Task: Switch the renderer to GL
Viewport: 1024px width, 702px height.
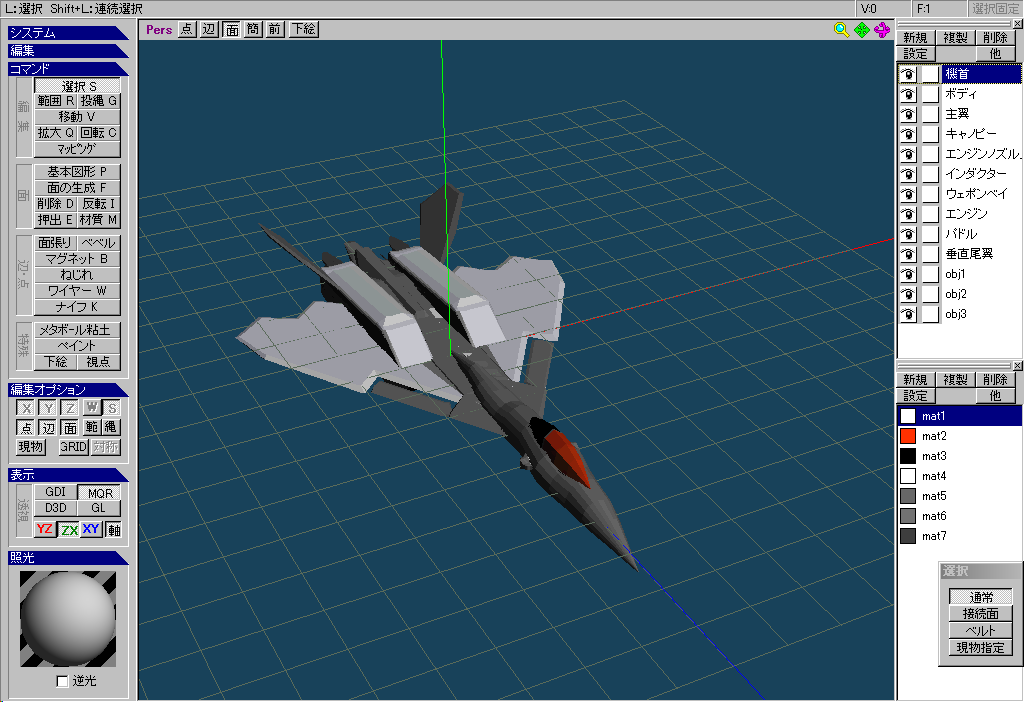Action: [x=99, y=508]
